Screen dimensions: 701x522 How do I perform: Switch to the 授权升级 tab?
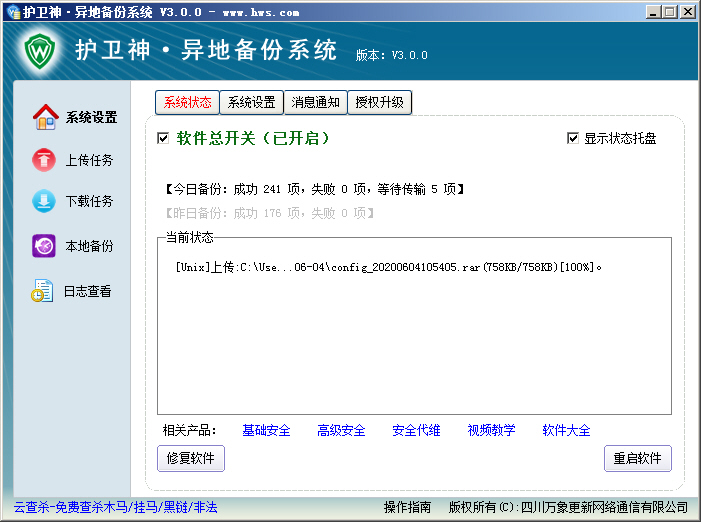tap(380, 102)
